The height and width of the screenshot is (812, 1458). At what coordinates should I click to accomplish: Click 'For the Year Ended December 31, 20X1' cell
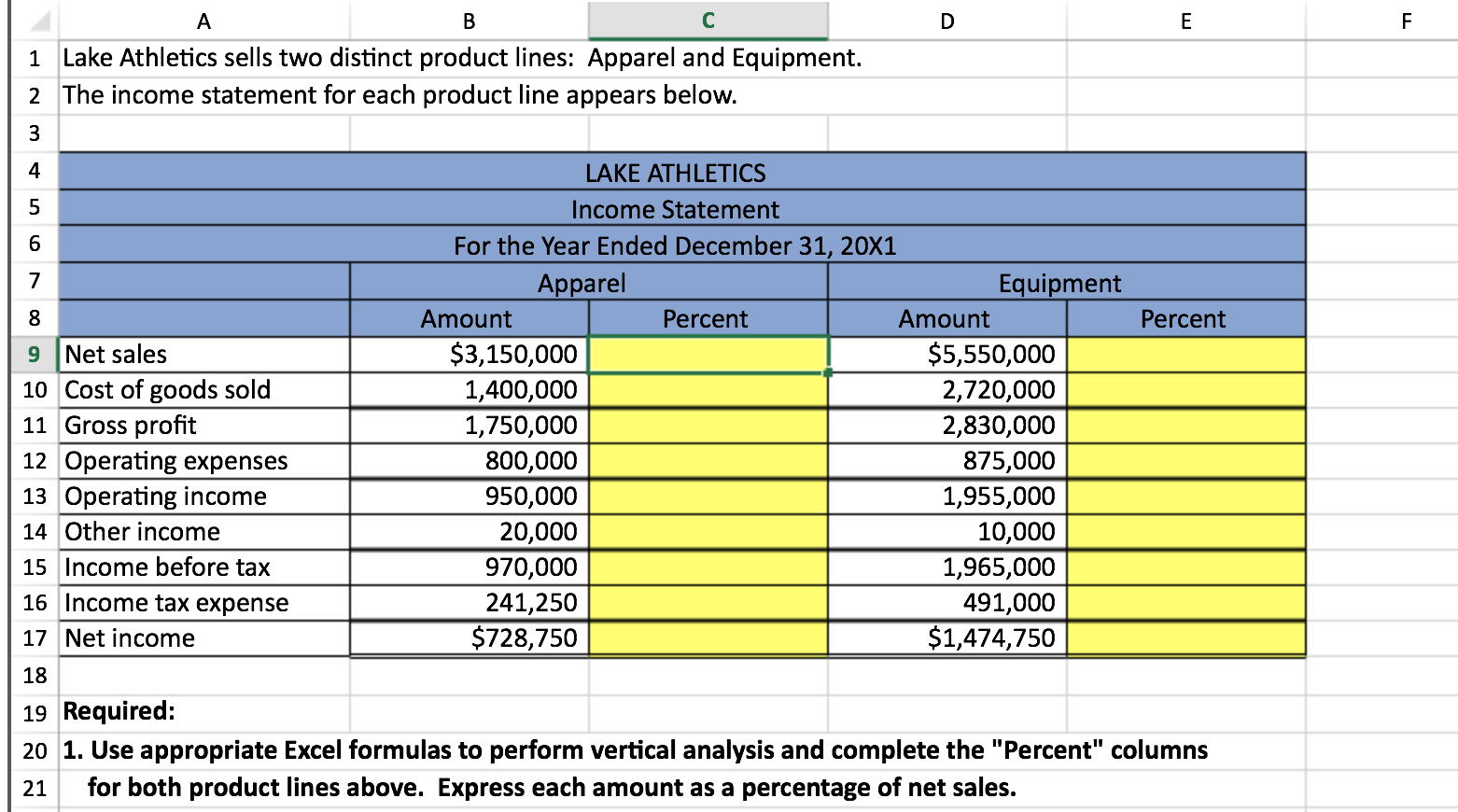682,245
